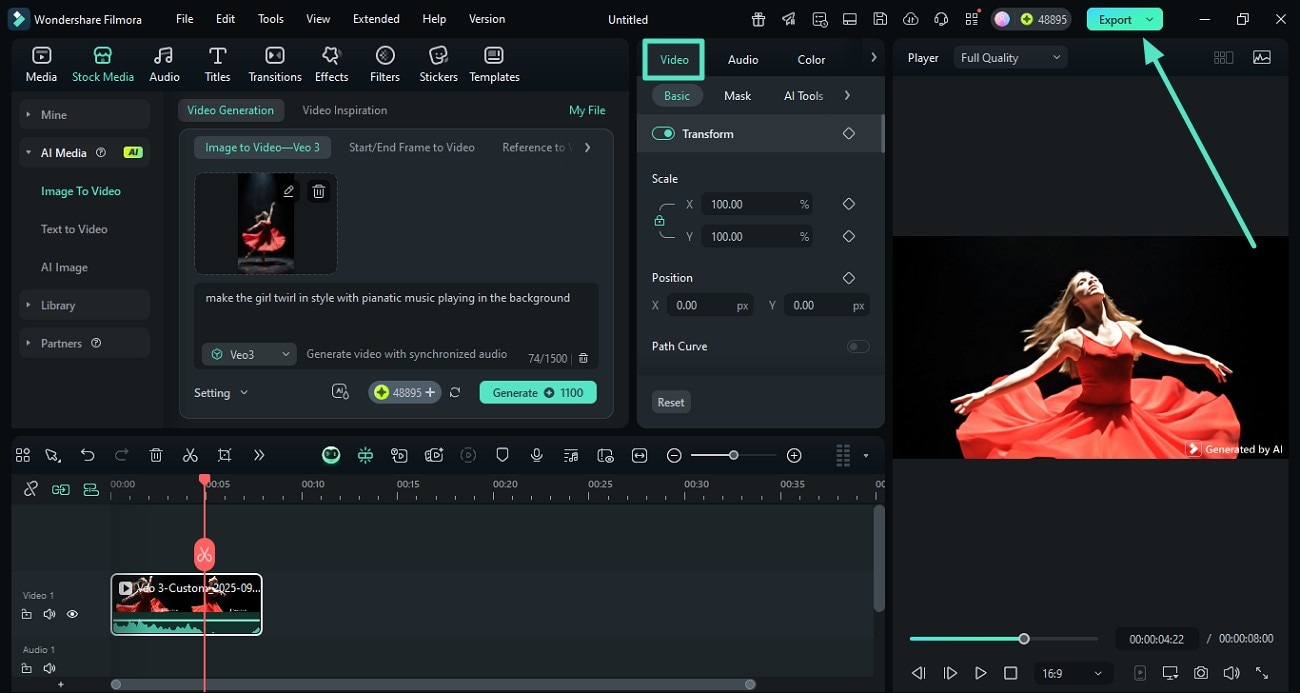Expand the Setting dropdown
Viewport: 1300px width, 693px height.
tap(221, 393)
